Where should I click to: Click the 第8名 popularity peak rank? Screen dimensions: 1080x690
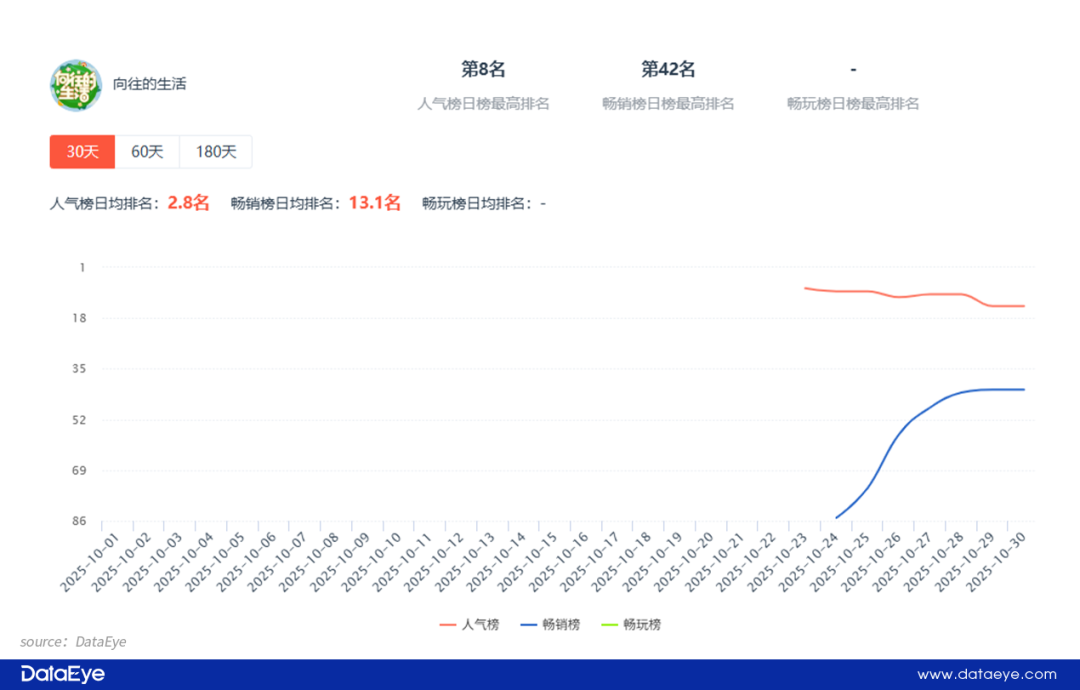point(483,69)
